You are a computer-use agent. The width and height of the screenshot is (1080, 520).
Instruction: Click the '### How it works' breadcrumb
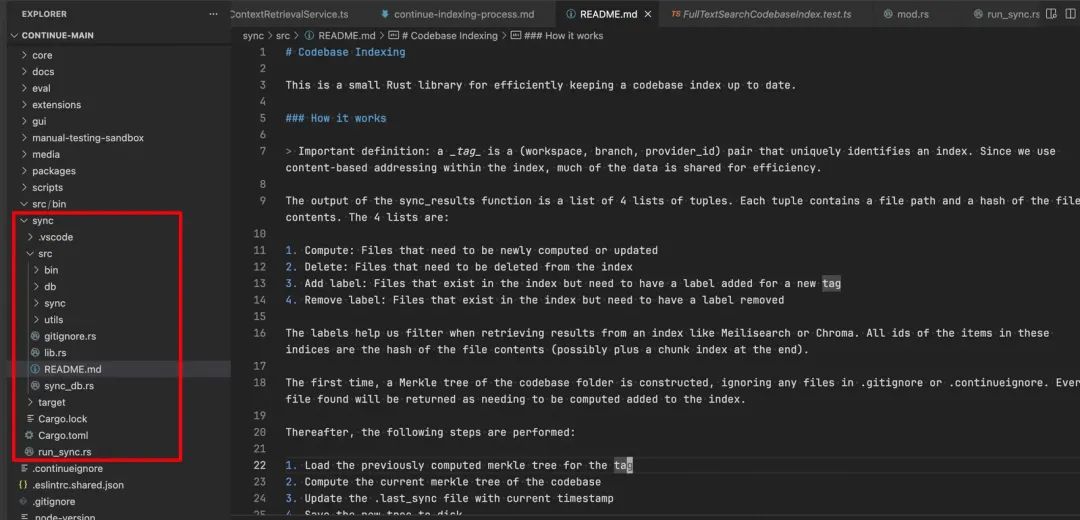click(563, 35)
